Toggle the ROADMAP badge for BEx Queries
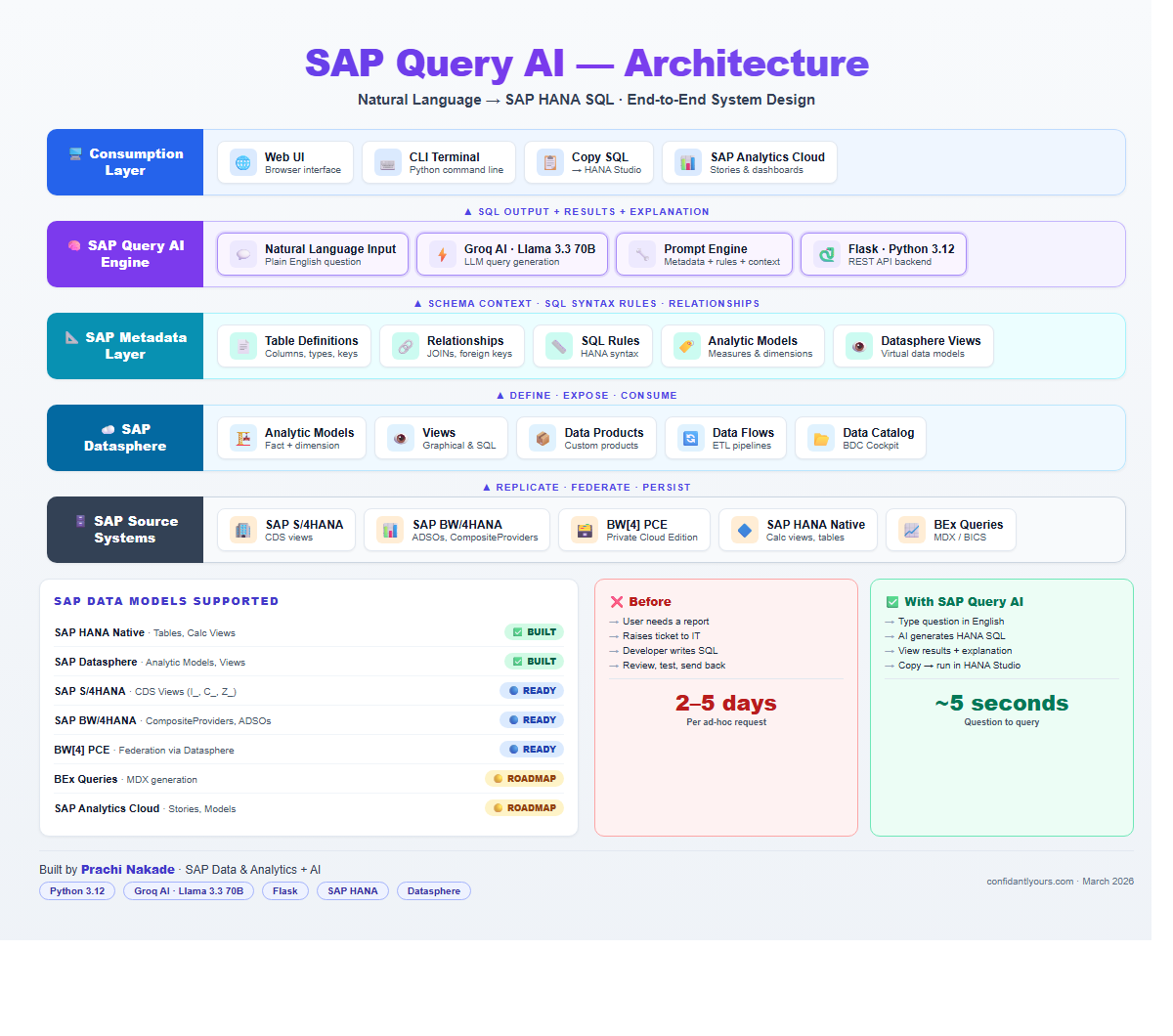The width and height of the screenshot is (1173, 1036). point(524,778)
